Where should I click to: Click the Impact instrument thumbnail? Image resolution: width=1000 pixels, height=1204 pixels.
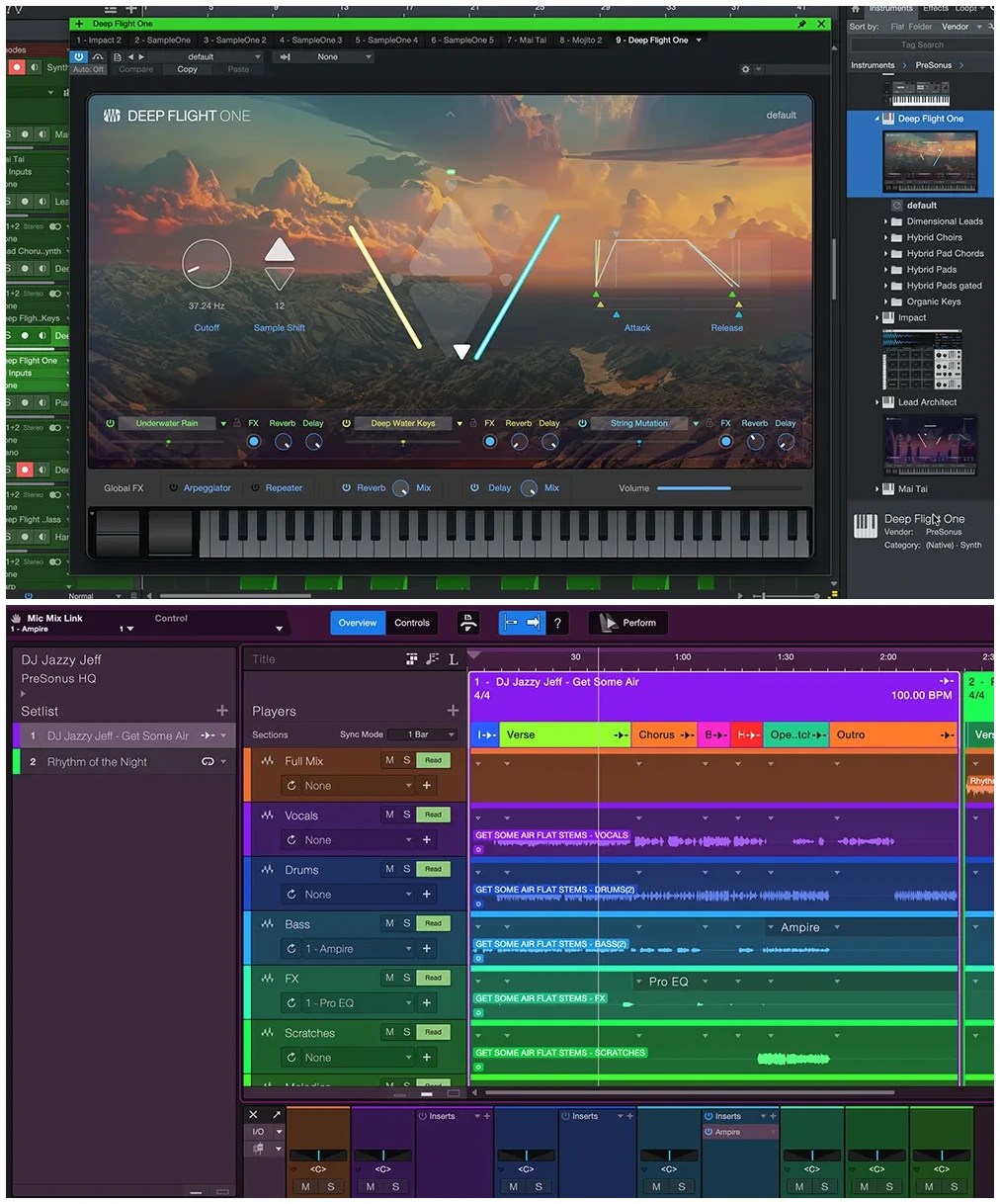pos(921,359)
